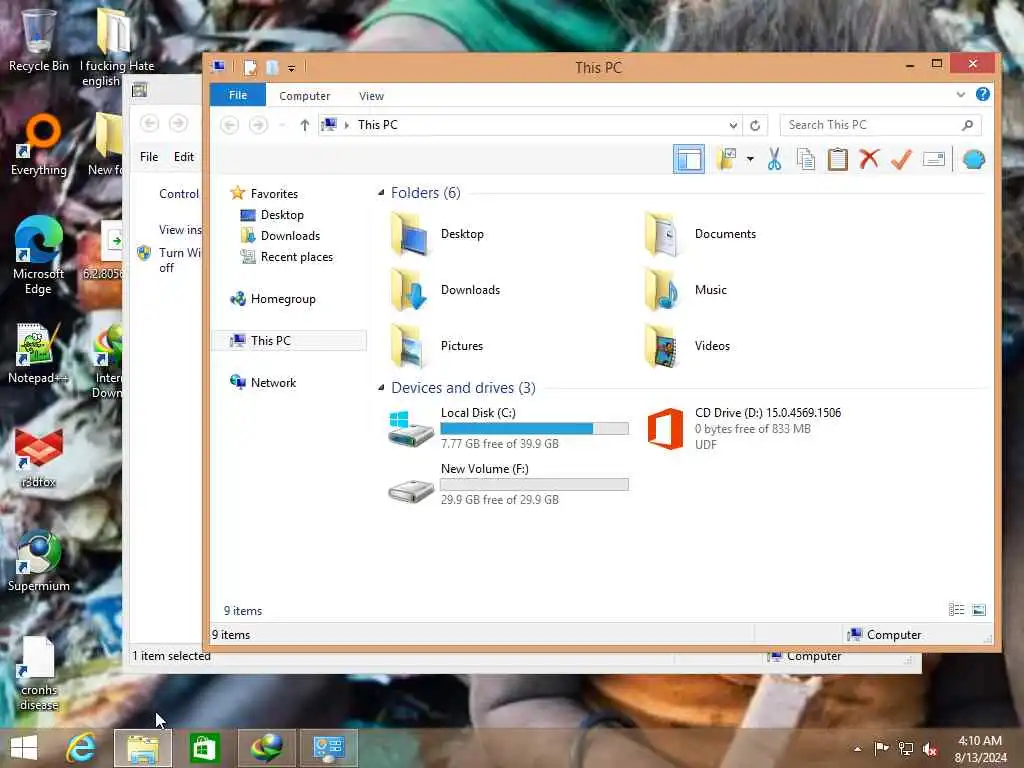Expand the address bar history dropdown
1024x768 pixels.
733,125
